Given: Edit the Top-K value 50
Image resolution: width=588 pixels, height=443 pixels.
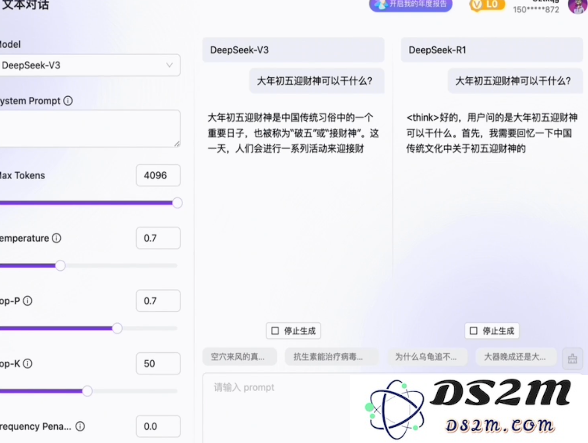Looking at the screenshot, I should (158, 363).
